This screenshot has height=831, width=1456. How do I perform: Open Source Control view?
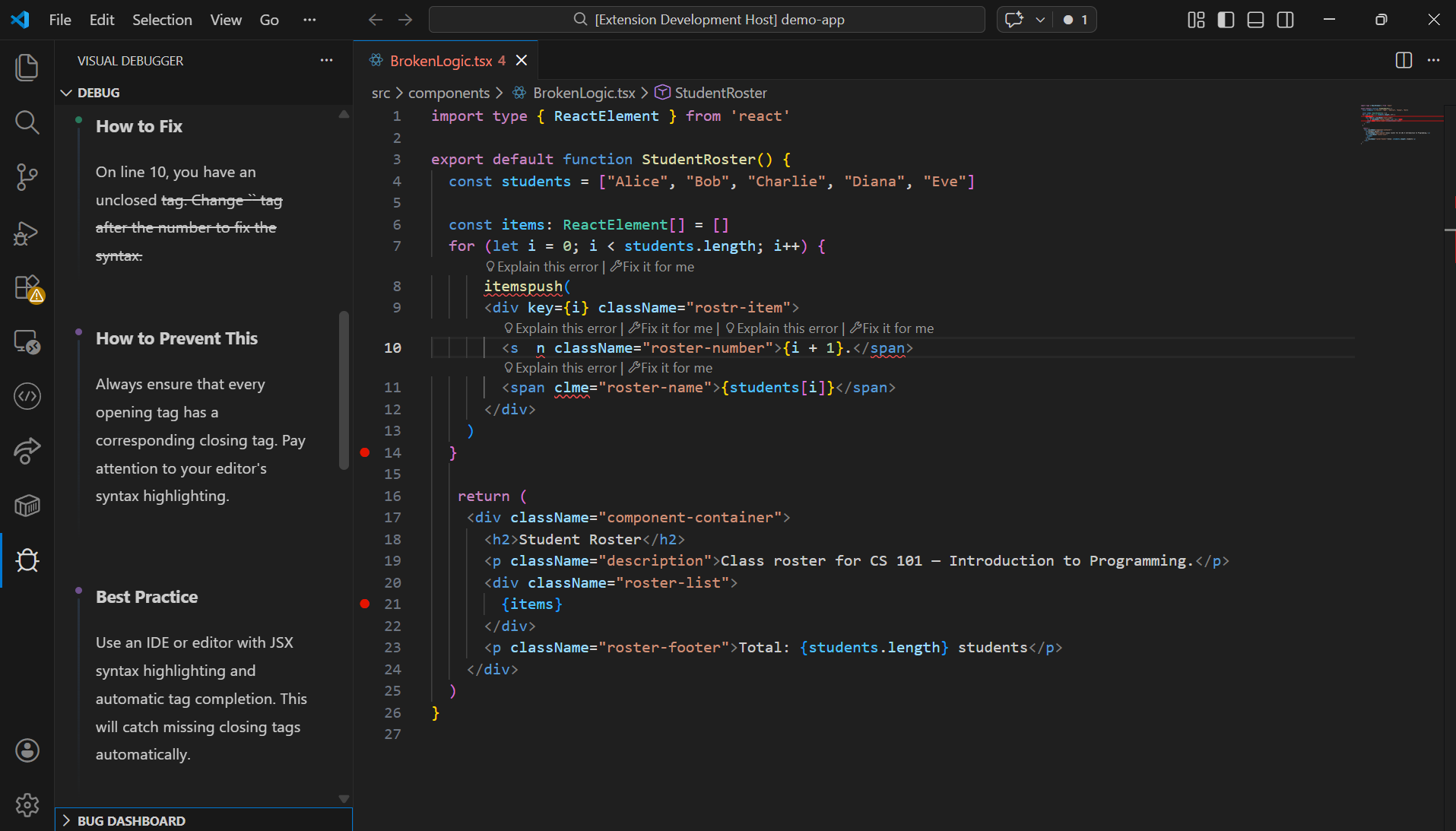point(27,177)
